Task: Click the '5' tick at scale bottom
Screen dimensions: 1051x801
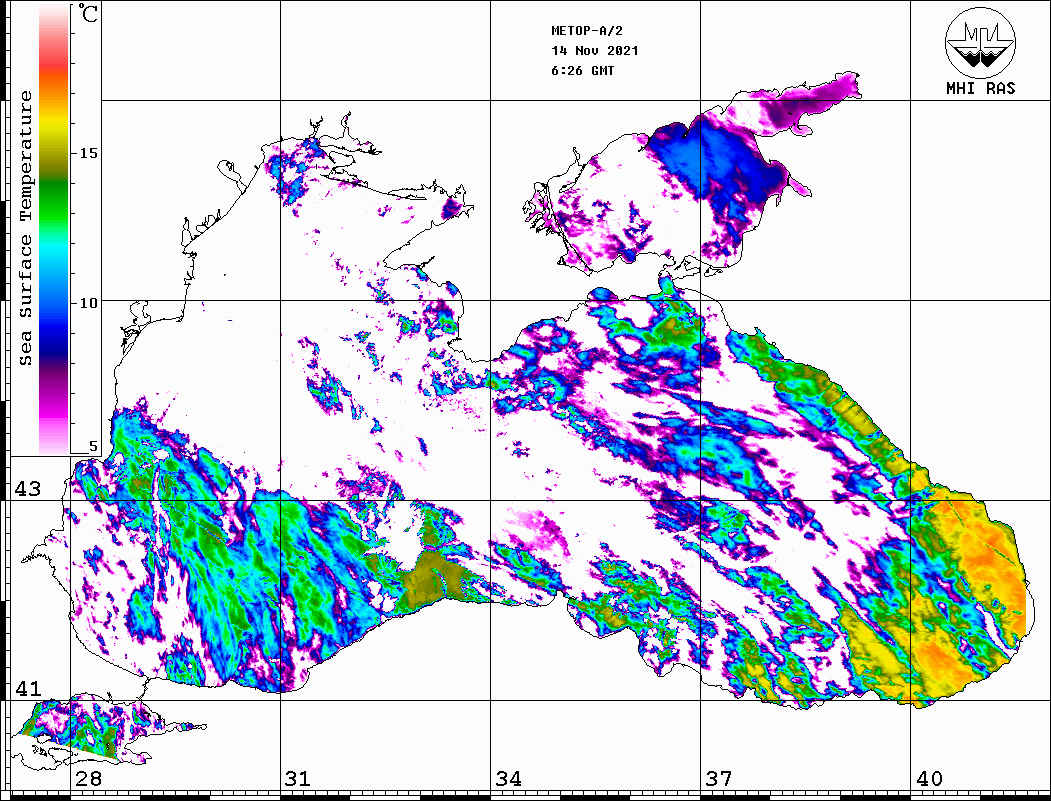Action: click(x=93, y=447)
